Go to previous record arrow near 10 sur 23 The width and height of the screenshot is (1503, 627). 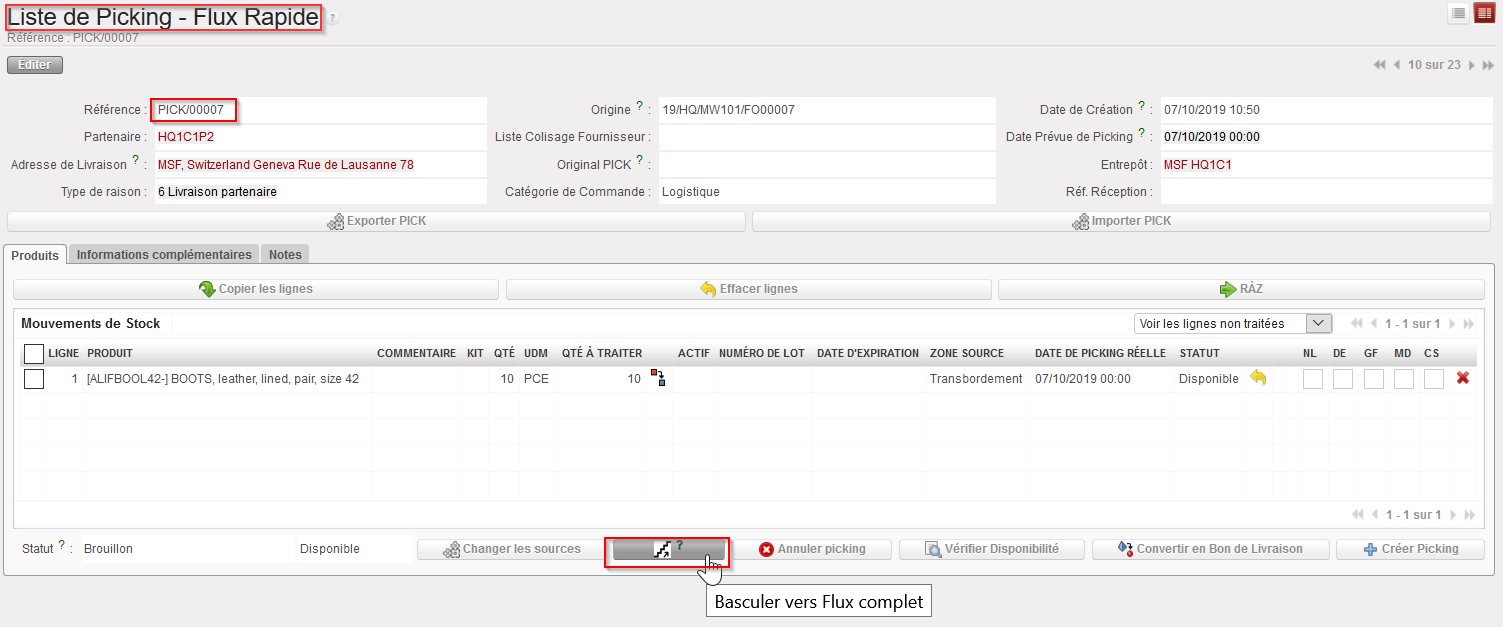click(1397, 65)
